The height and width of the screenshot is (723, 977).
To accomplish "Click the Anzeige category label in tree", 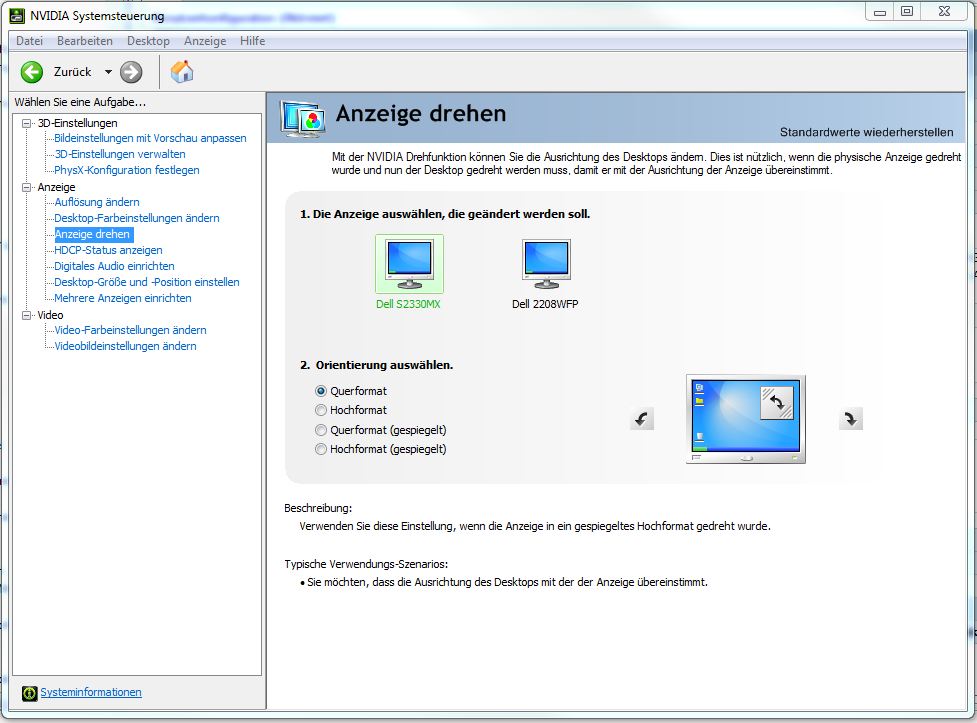I will point(56,187).
